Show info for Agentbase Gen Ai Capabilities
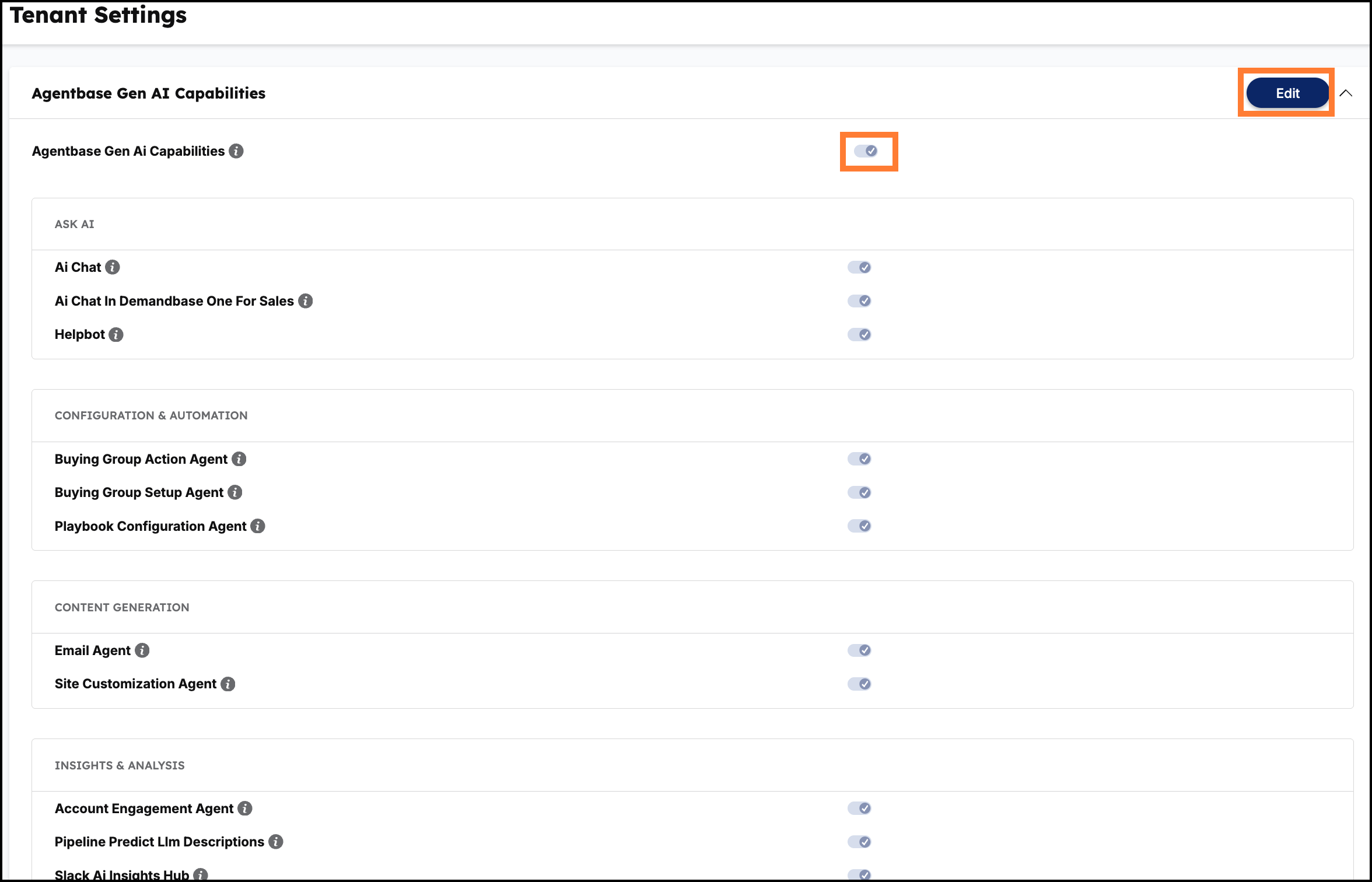The height and width of the screenshot is (882, 1372). point(236,151)
